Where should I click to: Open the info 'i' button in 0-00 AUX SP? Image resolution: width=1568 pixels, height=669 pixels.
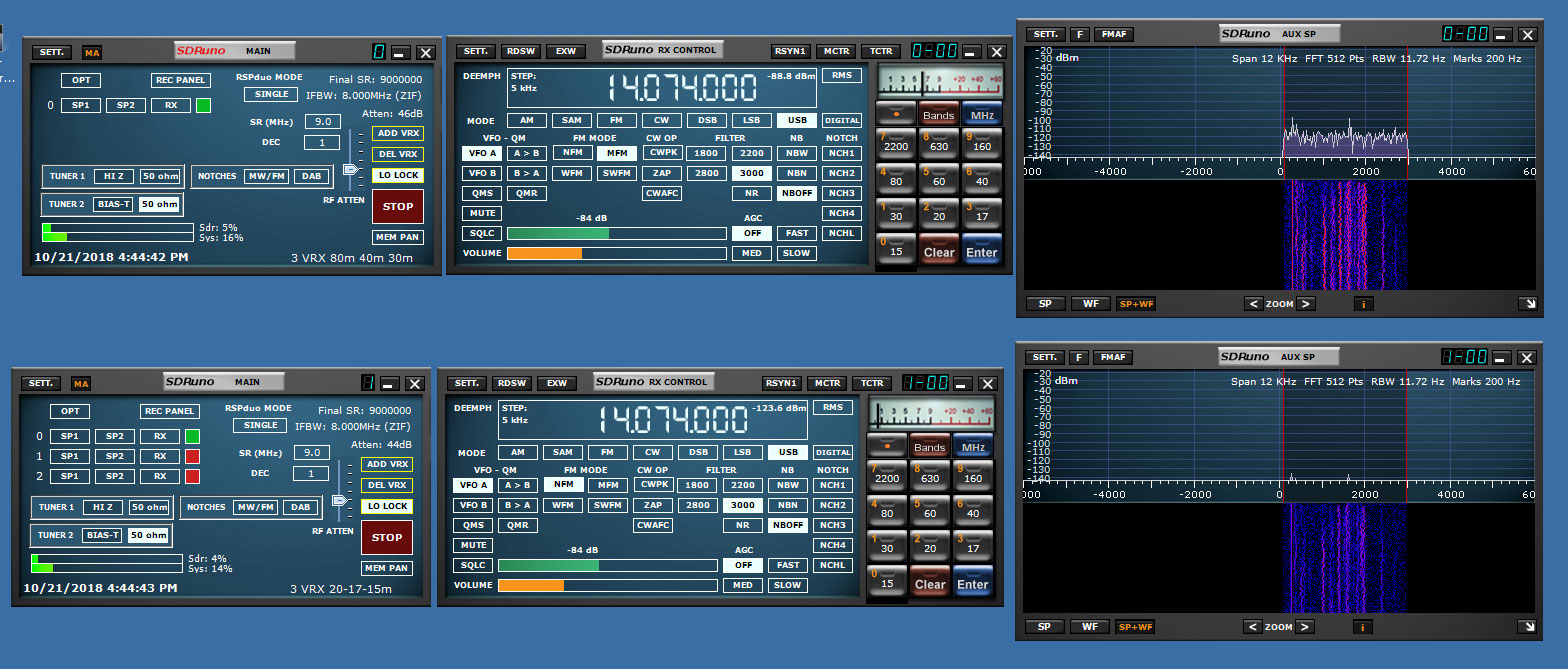1364,304
